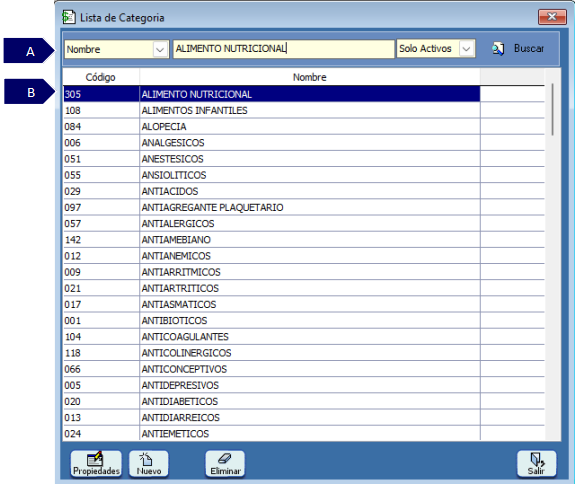
Task: Expand the Nombre search field dropdown
Action: [x=160, y=49]
